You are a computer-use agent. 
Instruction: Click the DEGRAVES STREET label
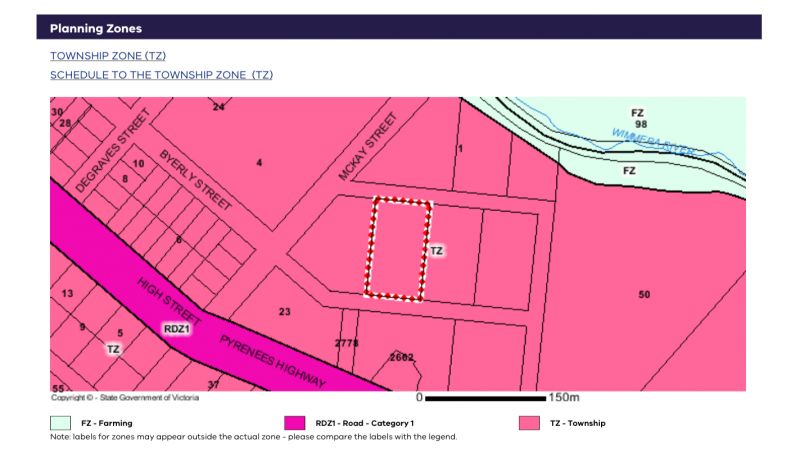pos(112,151)
